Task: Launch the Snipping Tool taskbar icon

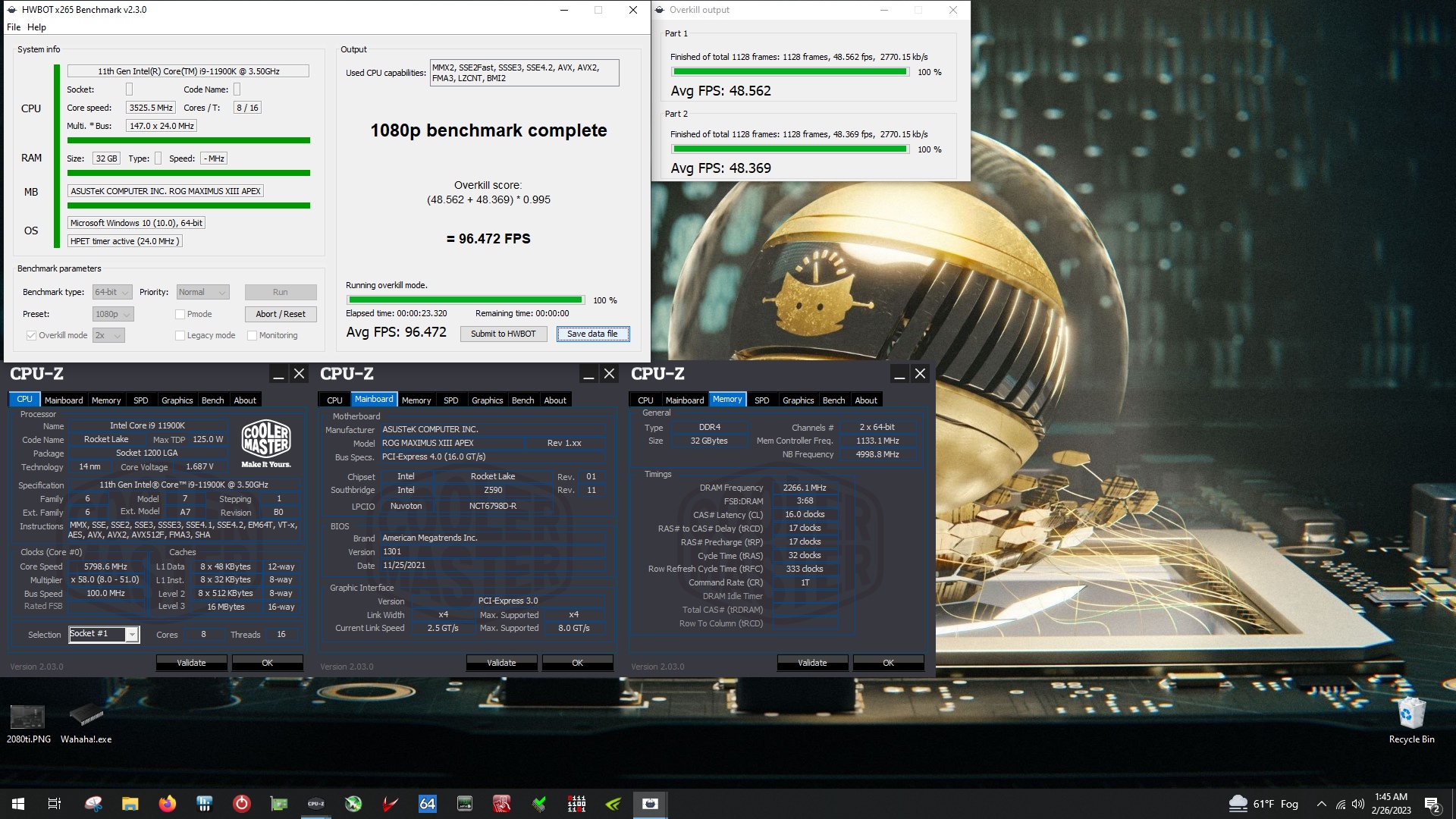Action: [x=93, y=804]
